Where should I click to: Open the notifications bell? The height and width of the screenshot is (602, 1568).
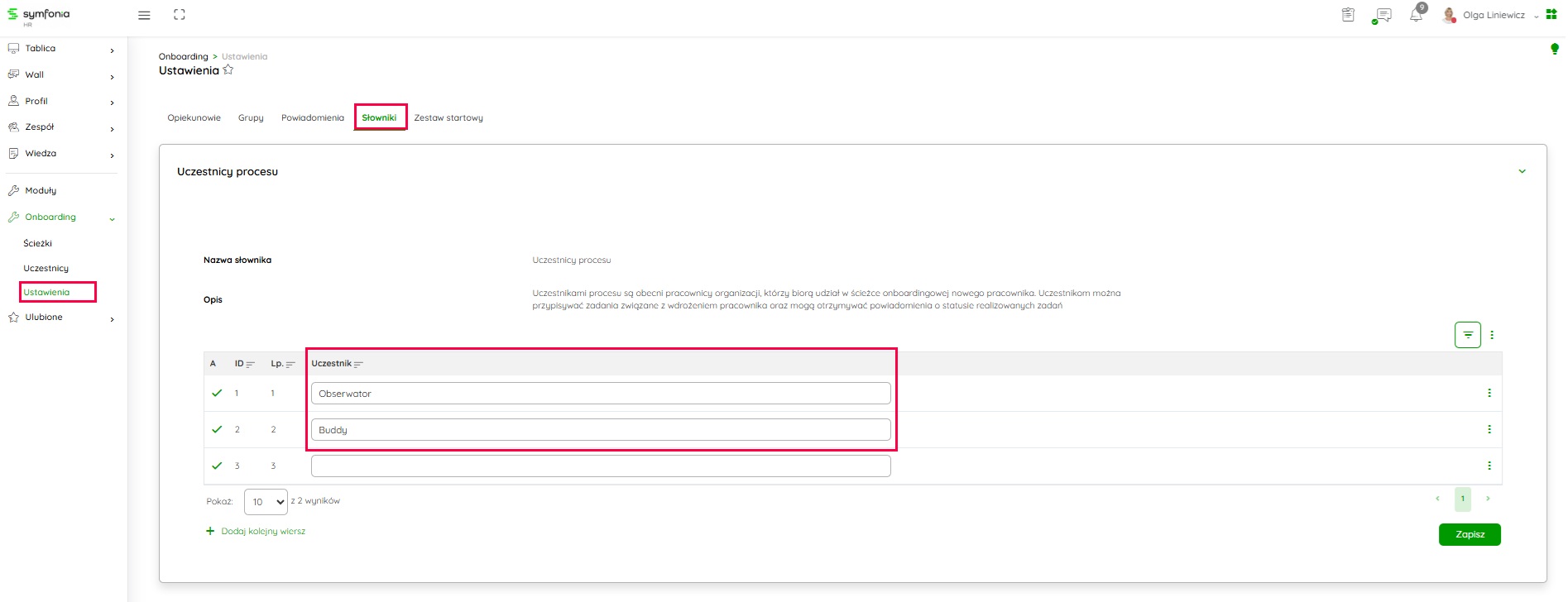[1416, 15]
